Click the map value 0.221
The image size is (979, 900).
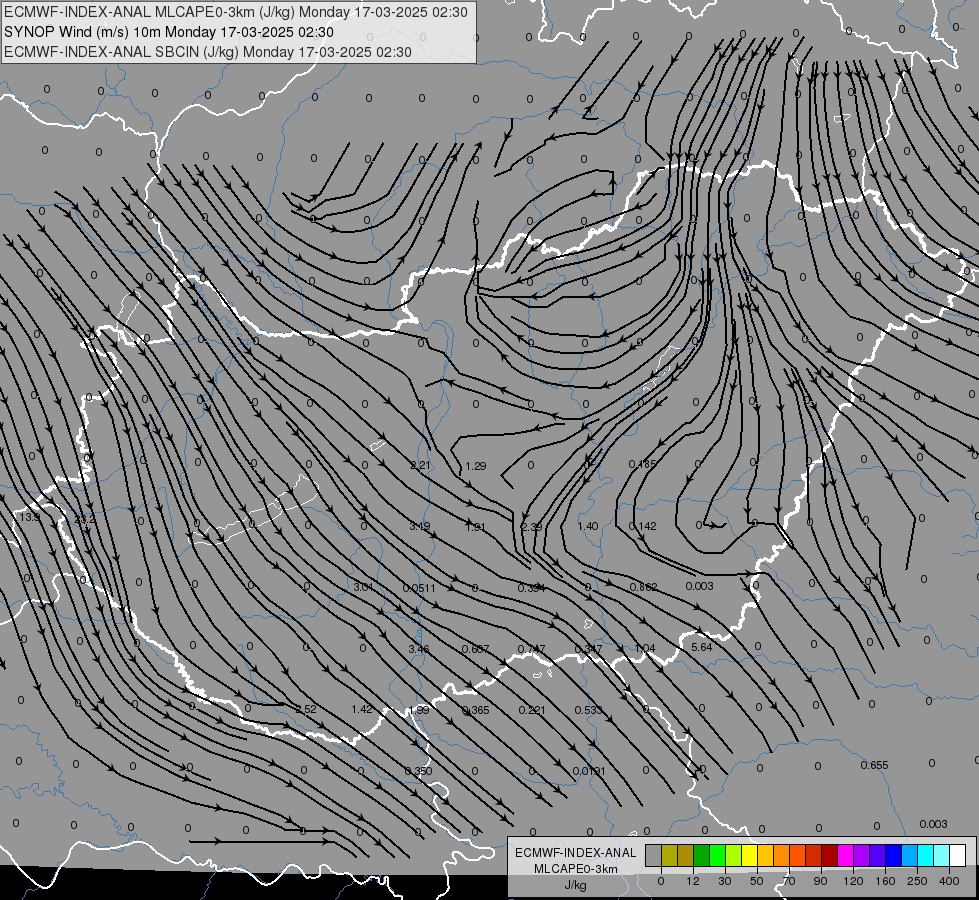click(532, 711)
